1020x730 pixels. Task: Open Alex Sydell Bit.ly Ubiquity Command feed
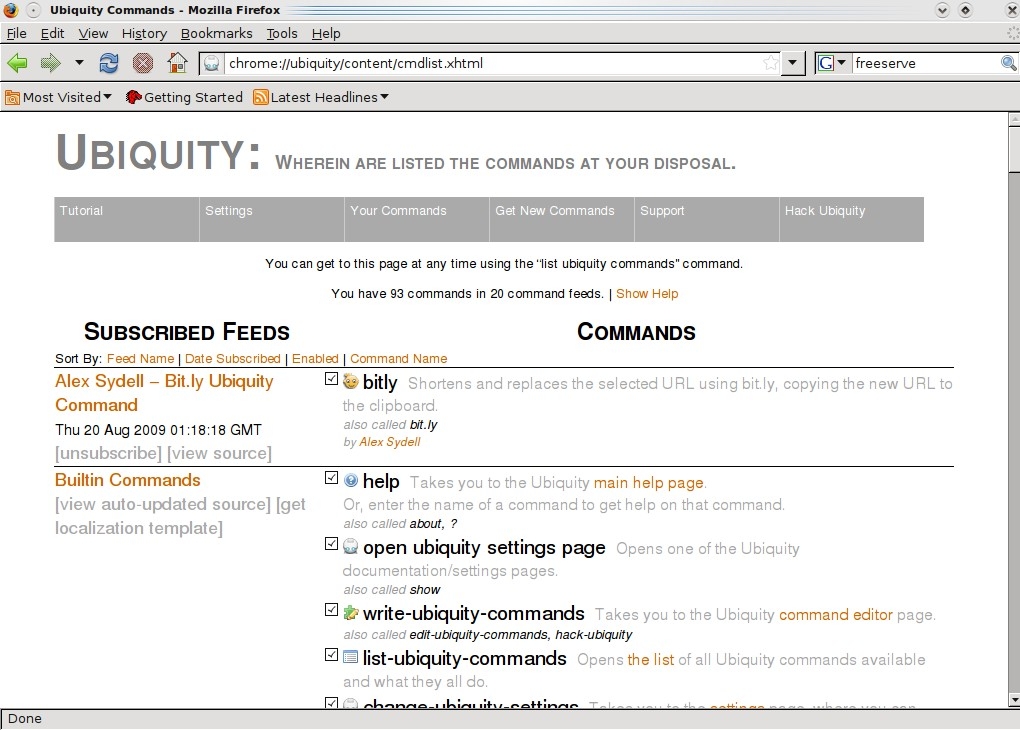pyautogui.click(x=164, y=393)
